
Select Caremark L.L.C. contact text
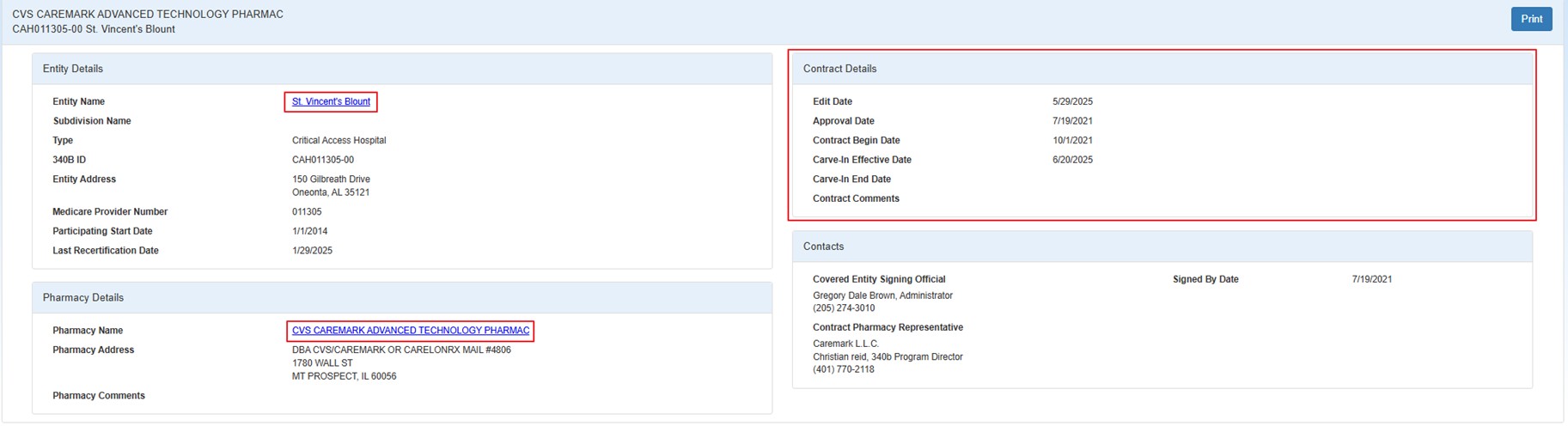click(845, 344)
